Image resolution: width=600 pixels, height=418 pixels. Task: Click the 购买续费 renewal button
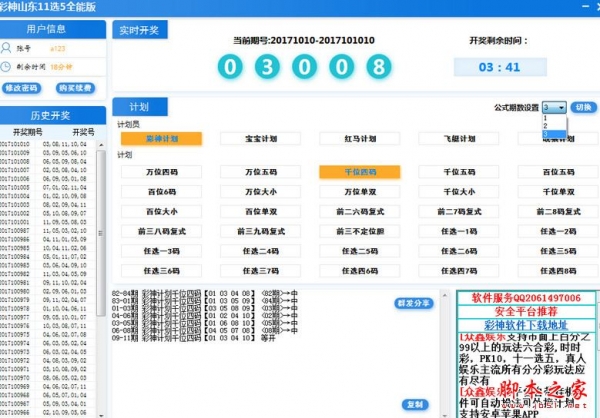point(75,88)
